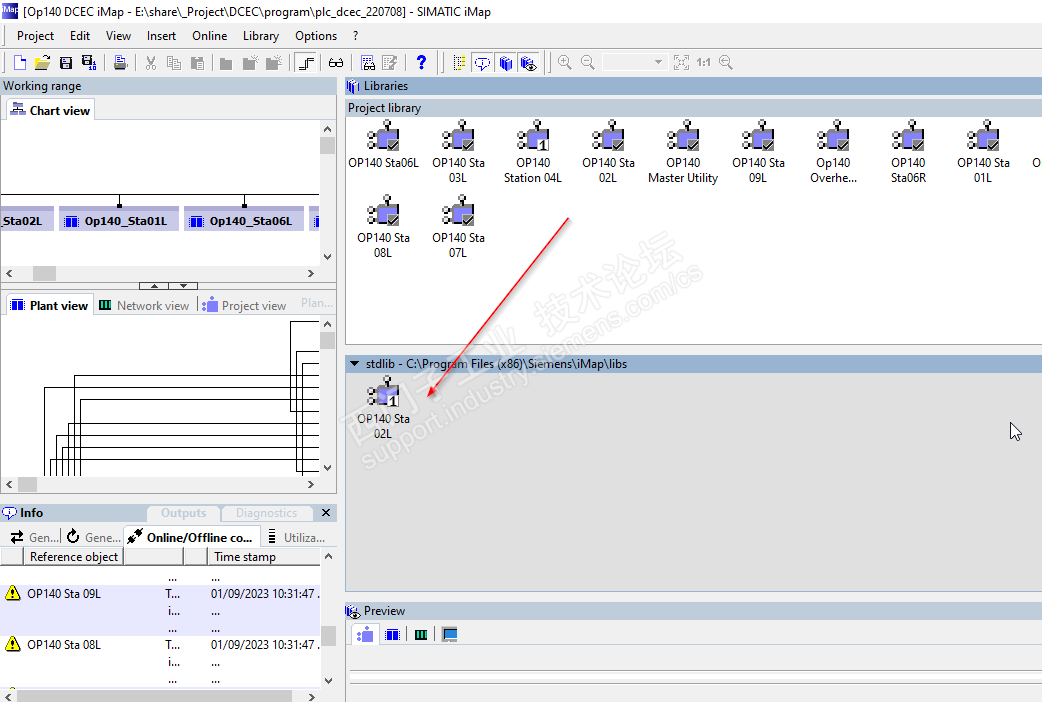Toggle the Info window speech bubble icon
Screen dimensions: 1042x702
tap(482, 62)
